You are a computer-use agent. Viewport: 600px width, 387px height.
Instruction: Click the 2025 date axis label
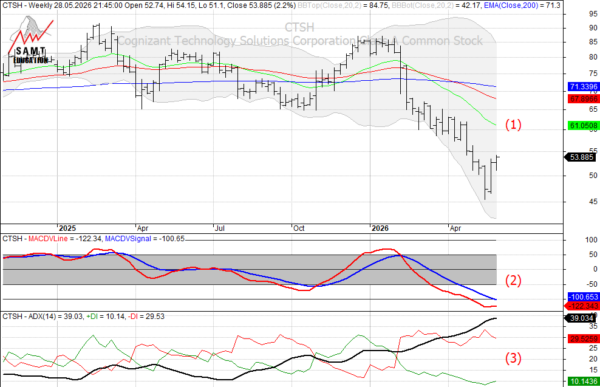click(x=67, y=228)
